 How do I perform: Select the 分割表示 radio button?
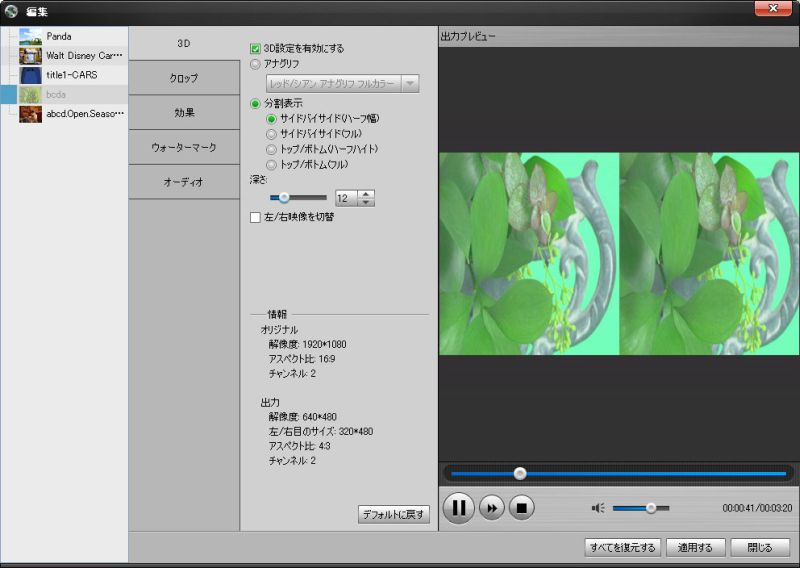(255, 104)
